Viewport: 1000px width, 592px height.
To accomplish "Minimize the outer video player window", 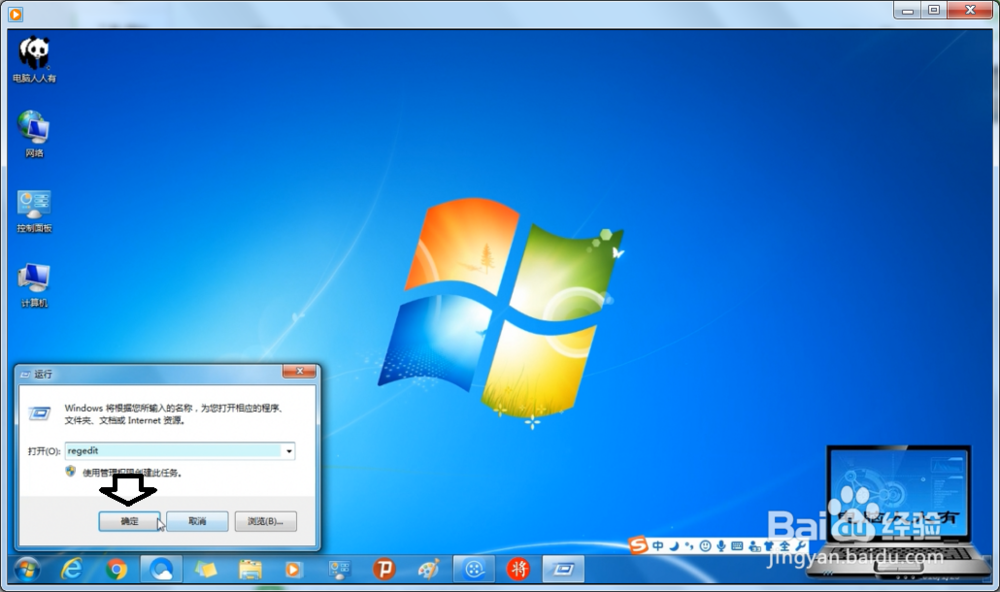I will click(908, 10).
